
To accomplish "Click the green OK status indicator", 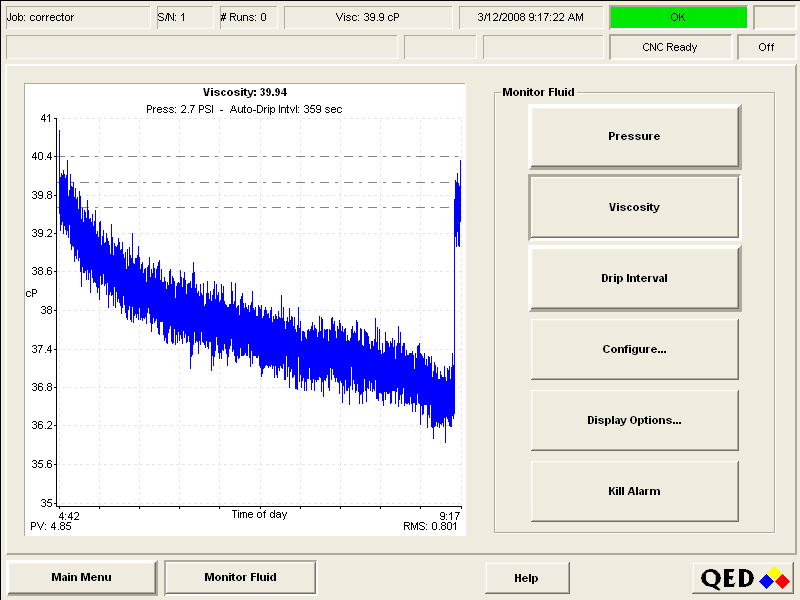I will pyautogui.click(x=678, y=17).
